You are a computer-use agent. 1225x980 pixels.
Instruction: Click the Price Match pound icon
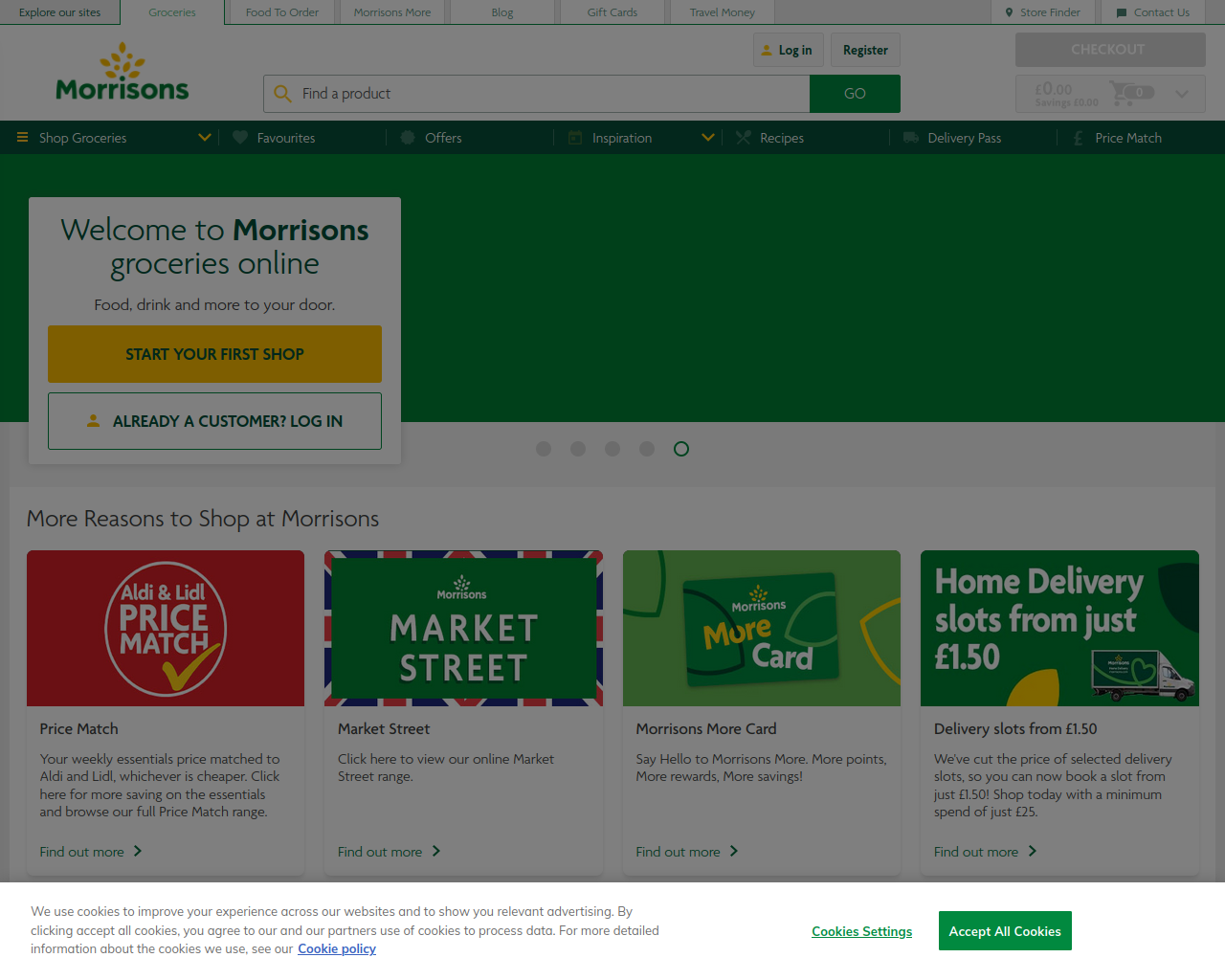coord(1079,138)
